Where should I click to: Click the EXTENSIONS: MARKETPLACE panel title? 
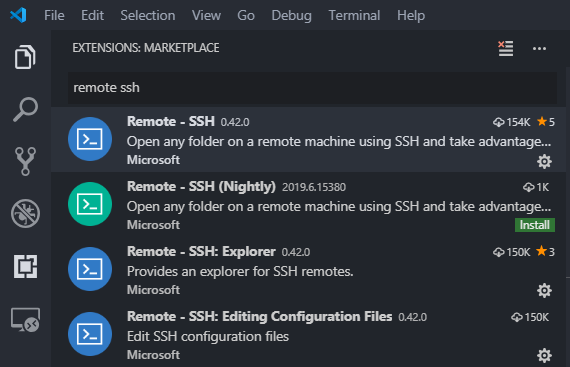pos(146,48)
